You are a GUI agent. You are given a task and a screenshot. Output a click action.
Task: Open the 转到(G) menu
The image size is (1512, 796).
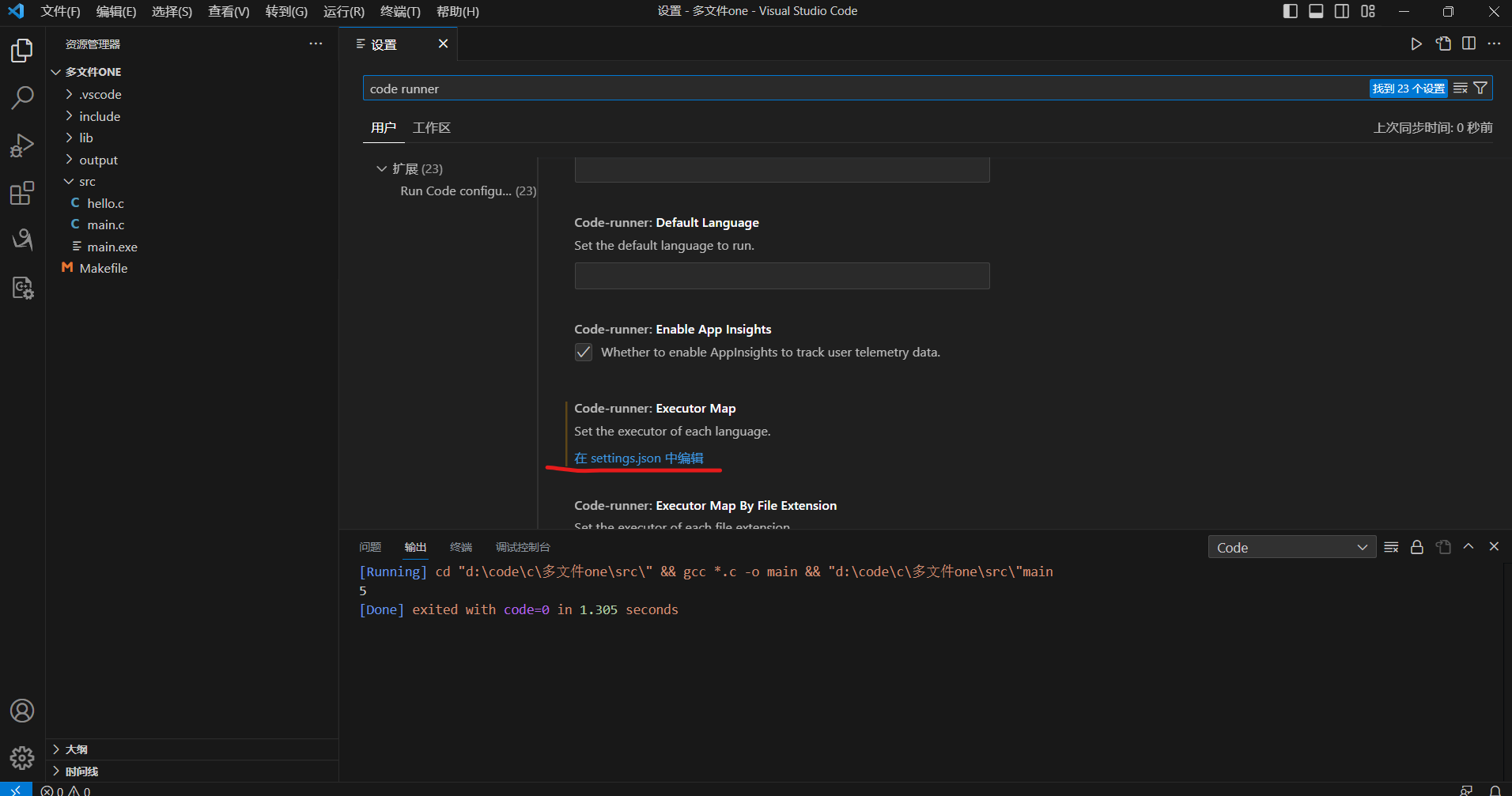pos(286,11)
